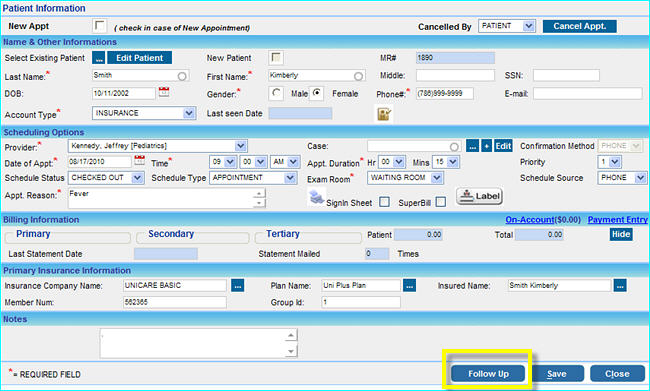
Task: Select Male gender radio button
Action: 276,93
